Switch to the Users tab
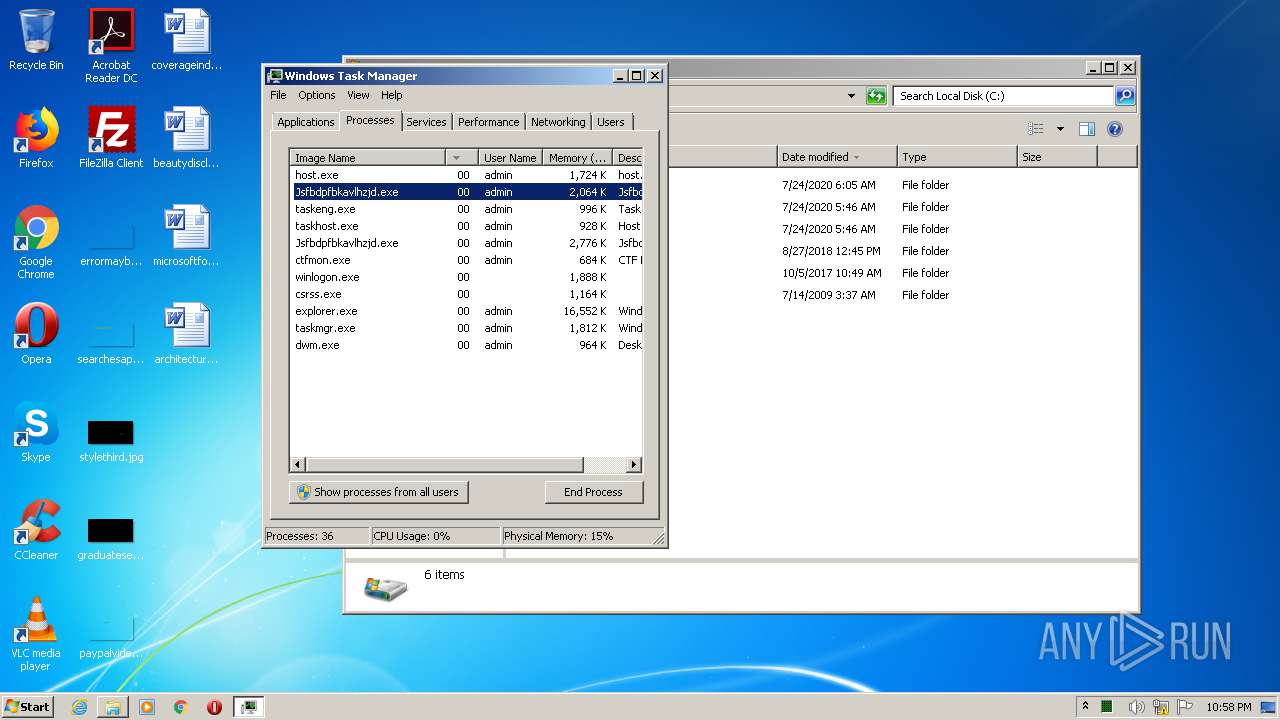 pyautogui.click(x=611, y=122)
